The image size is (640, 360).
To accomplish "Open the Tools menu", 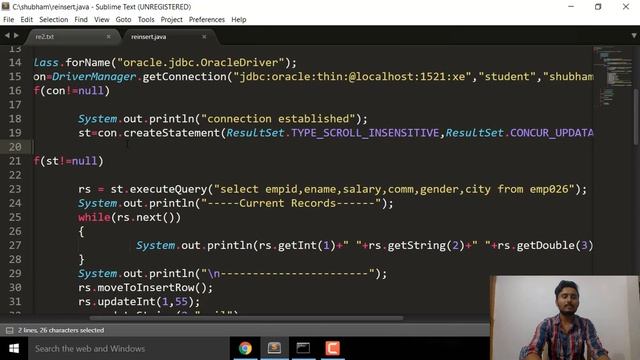I will [146, 20].
